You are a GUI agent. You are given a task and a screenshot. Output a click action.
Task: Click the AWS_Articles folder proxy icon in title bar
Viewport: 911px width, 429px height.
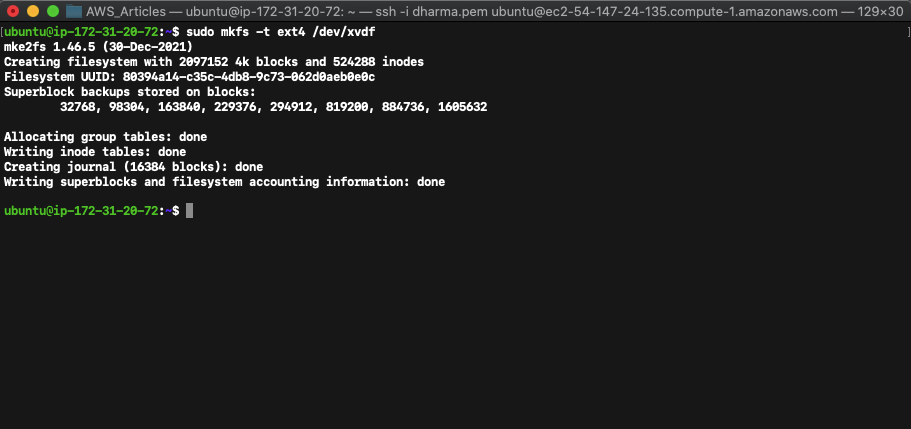73,10
